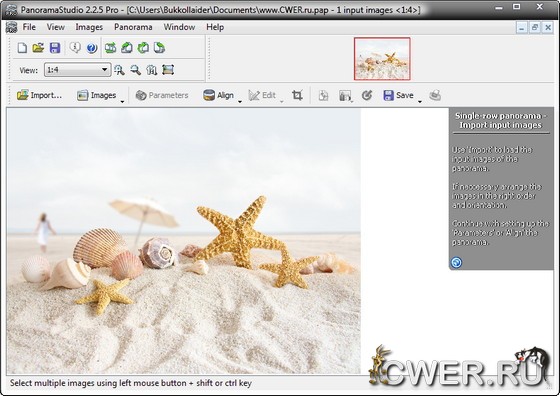Image resolution: width=560 pixels, height=396 pixels.
Task: Save project using the top floppy disk icon
Action: click(x=55, y=48)
